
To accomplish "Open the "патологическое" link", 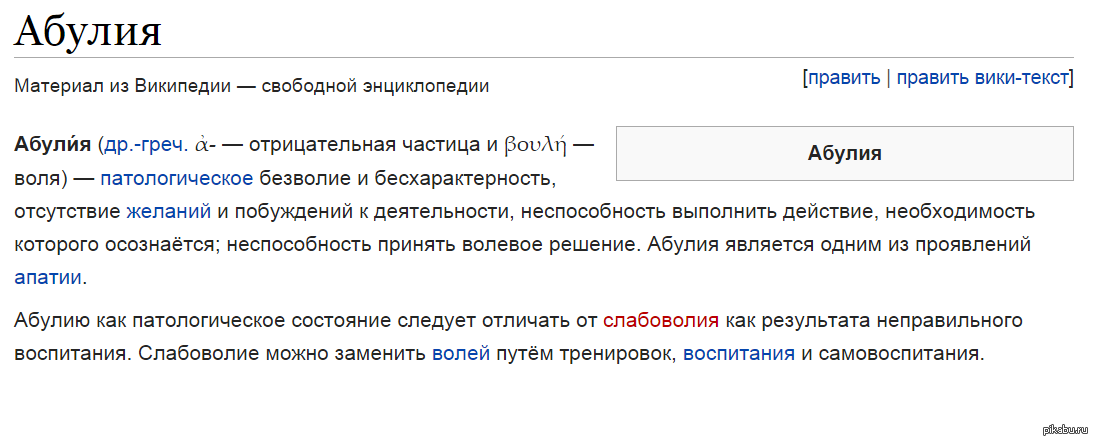I will tap(177, 179).
